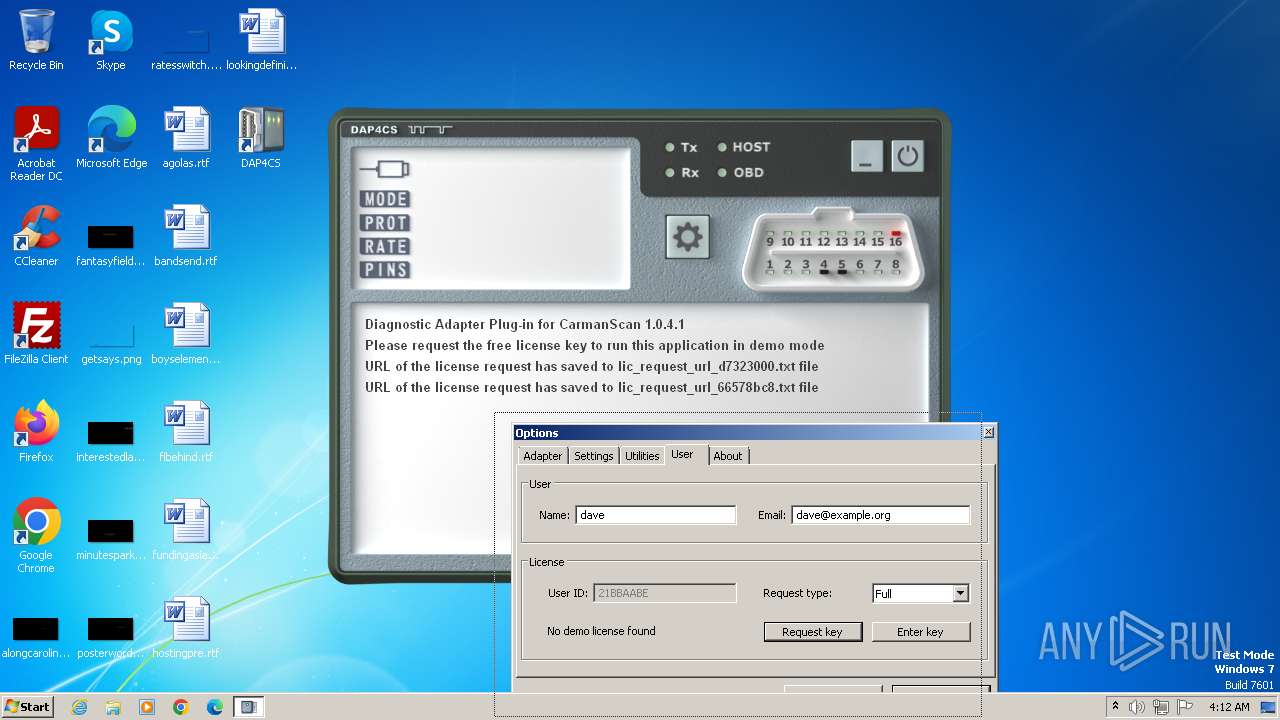The image size is (1280, 720).
Task: Switch to the About tab
Action: [728, 456]
